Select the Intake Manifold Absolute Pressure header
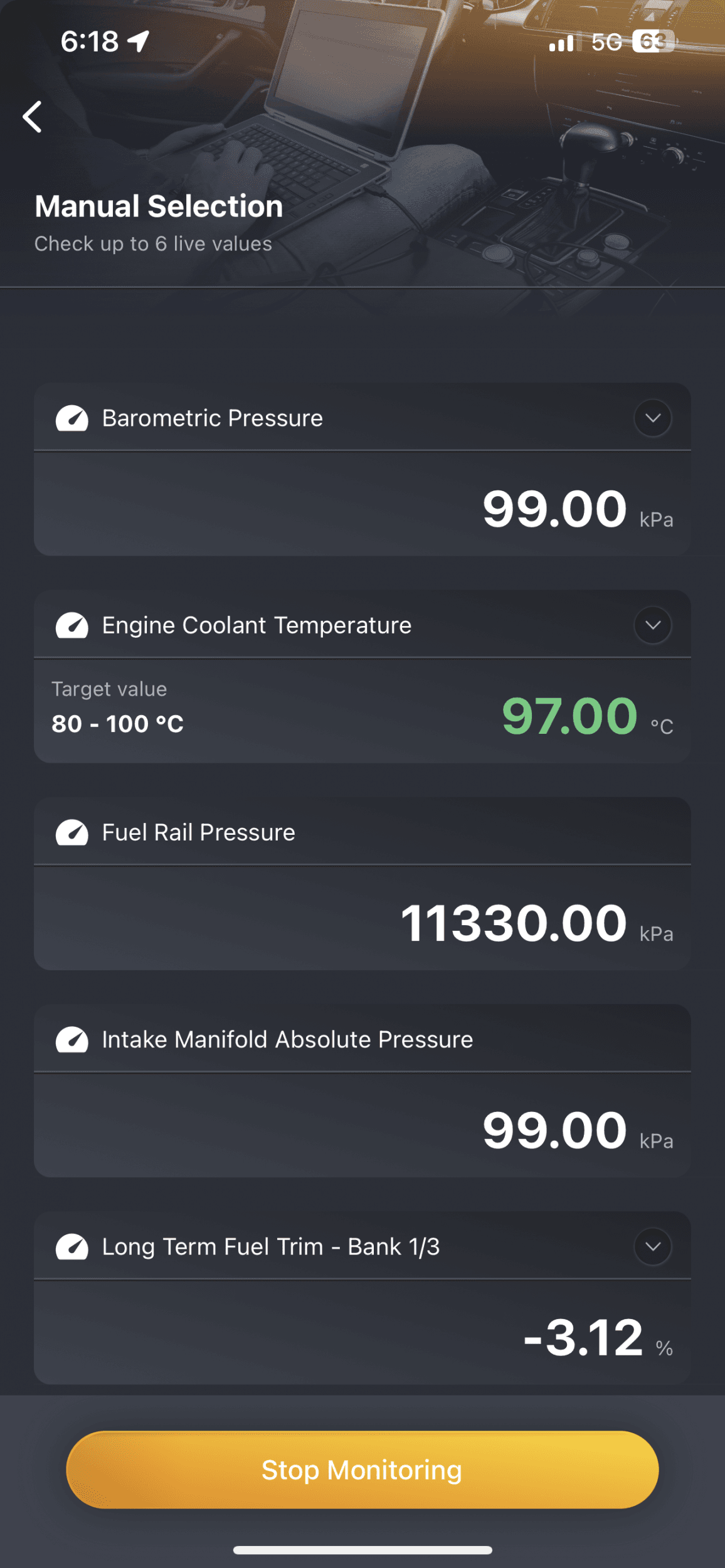 point(287,1039)
